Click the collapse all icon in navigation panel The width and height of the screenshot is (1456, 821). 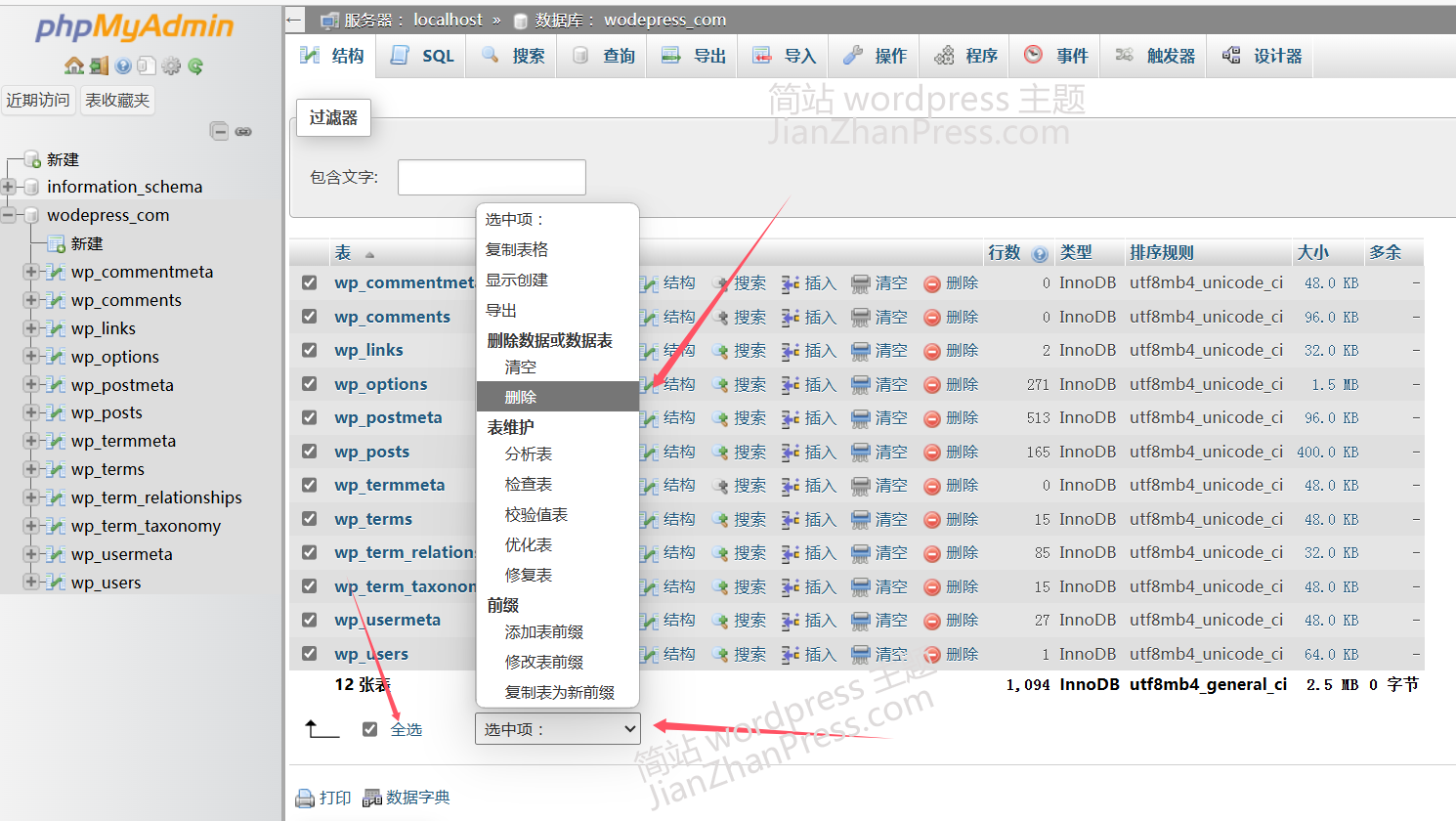click(220, 131)
